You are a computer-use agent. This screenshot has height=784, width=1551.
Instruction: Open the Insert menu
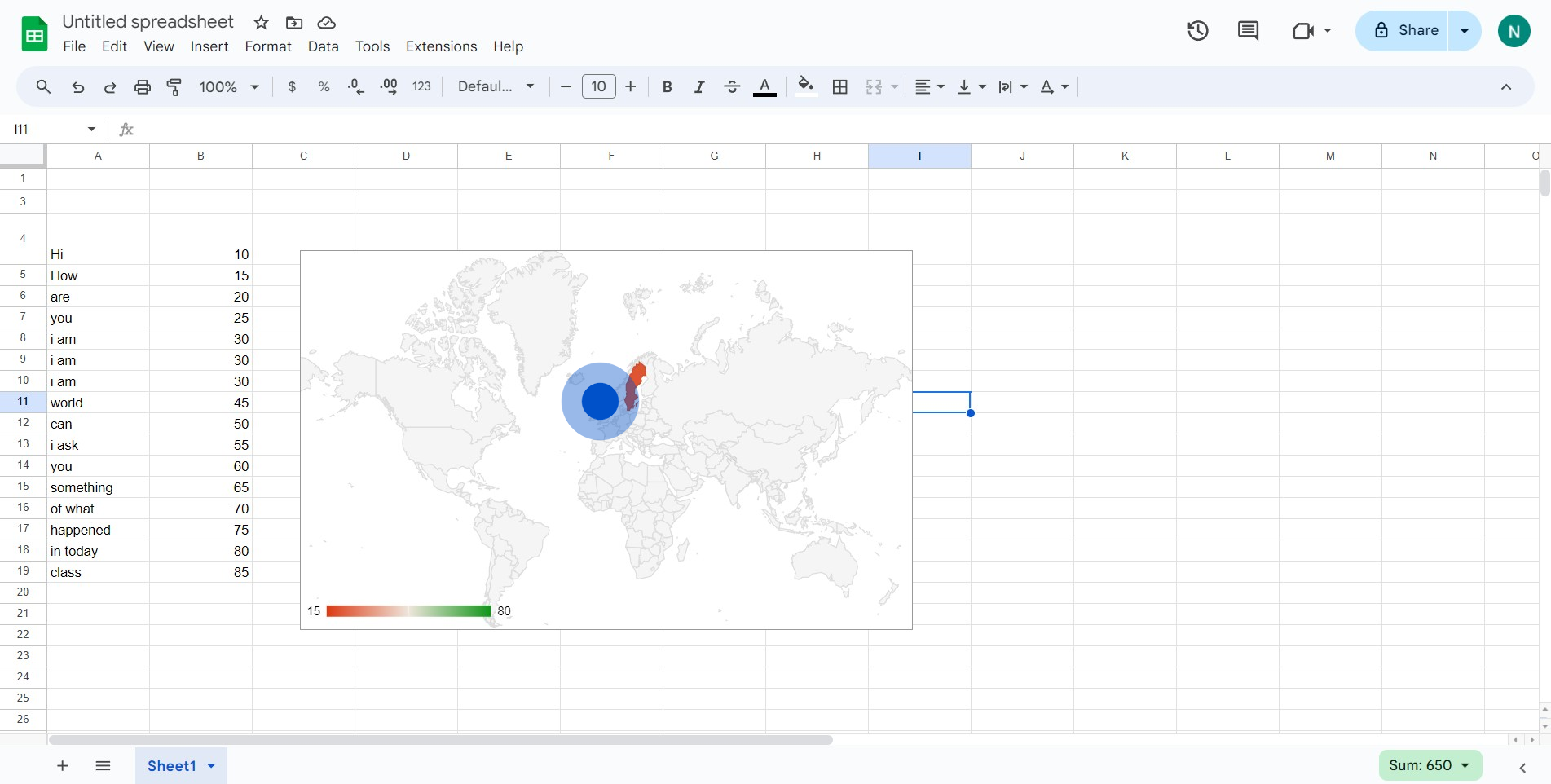pyautogui.click(x=209, y=46)
